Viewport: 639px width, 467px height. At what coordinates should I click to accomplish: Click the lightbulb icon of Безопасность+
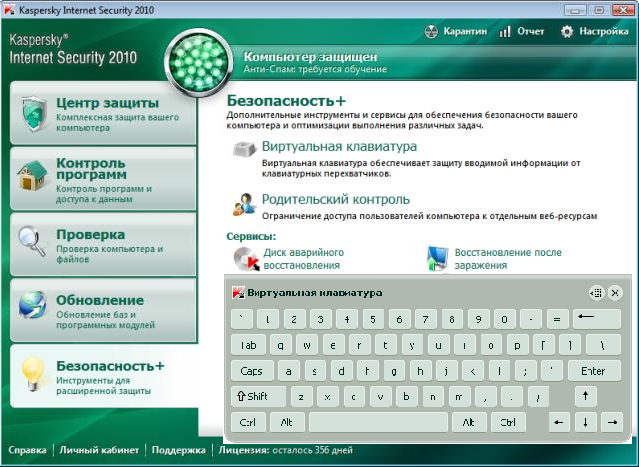pyautogui.click(x=33, y=373)
